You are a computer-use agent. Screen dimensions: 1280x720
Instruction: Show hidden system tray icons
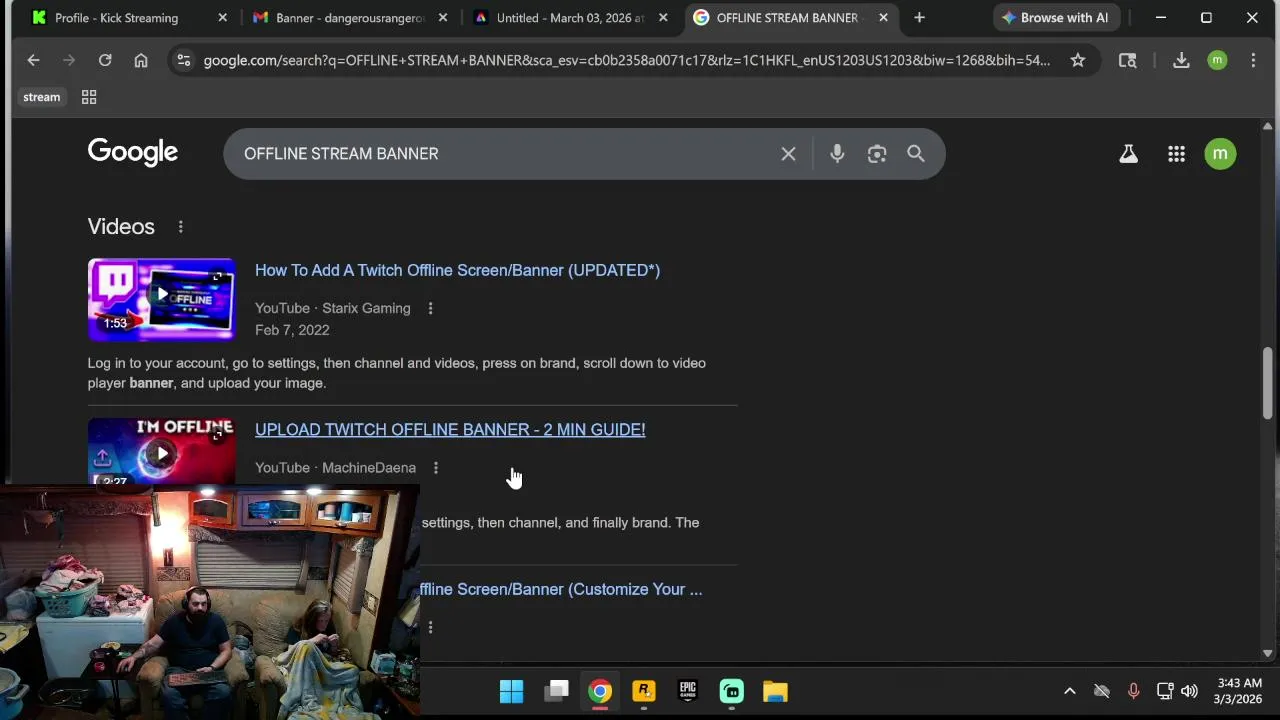(x=1069, y=691)
